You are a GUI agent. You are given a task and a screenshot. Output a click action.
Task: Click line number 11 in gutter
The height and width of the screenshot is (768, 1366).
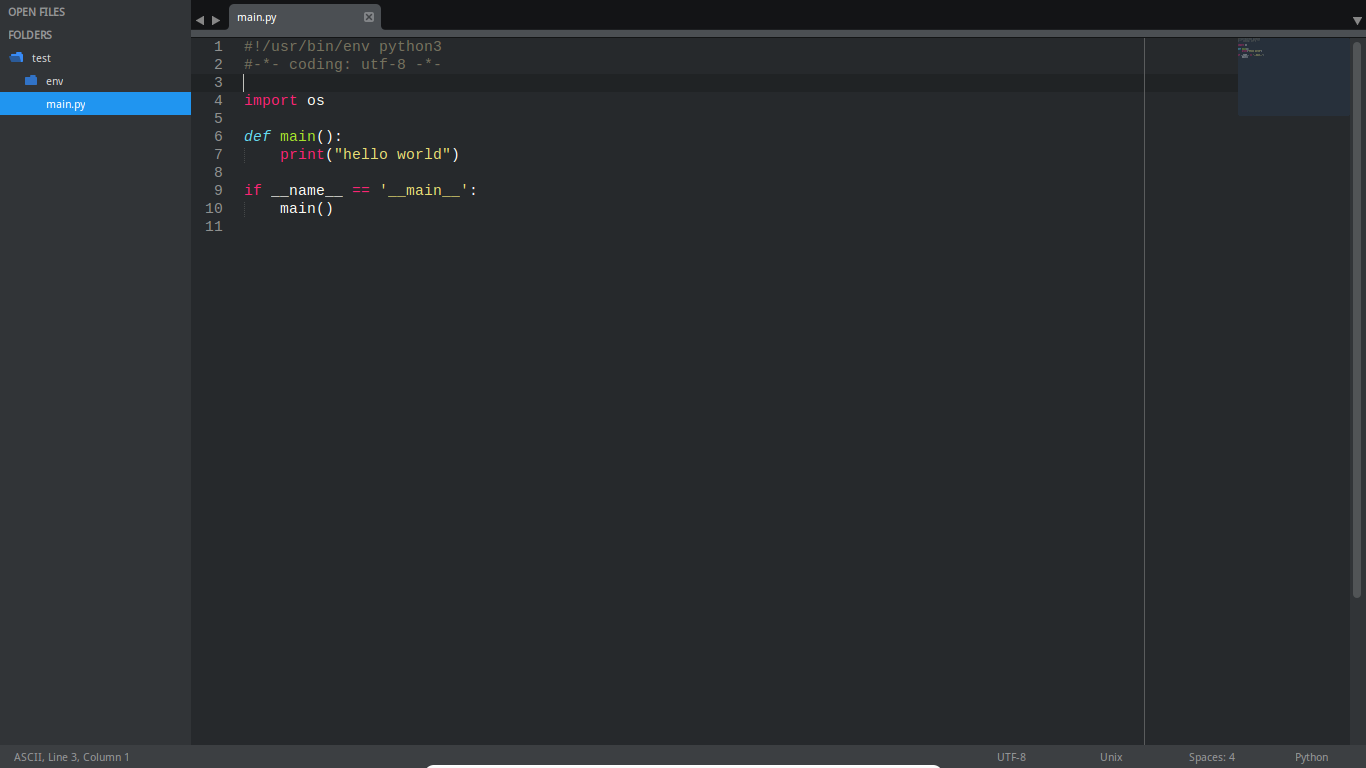tap(214, 227)
